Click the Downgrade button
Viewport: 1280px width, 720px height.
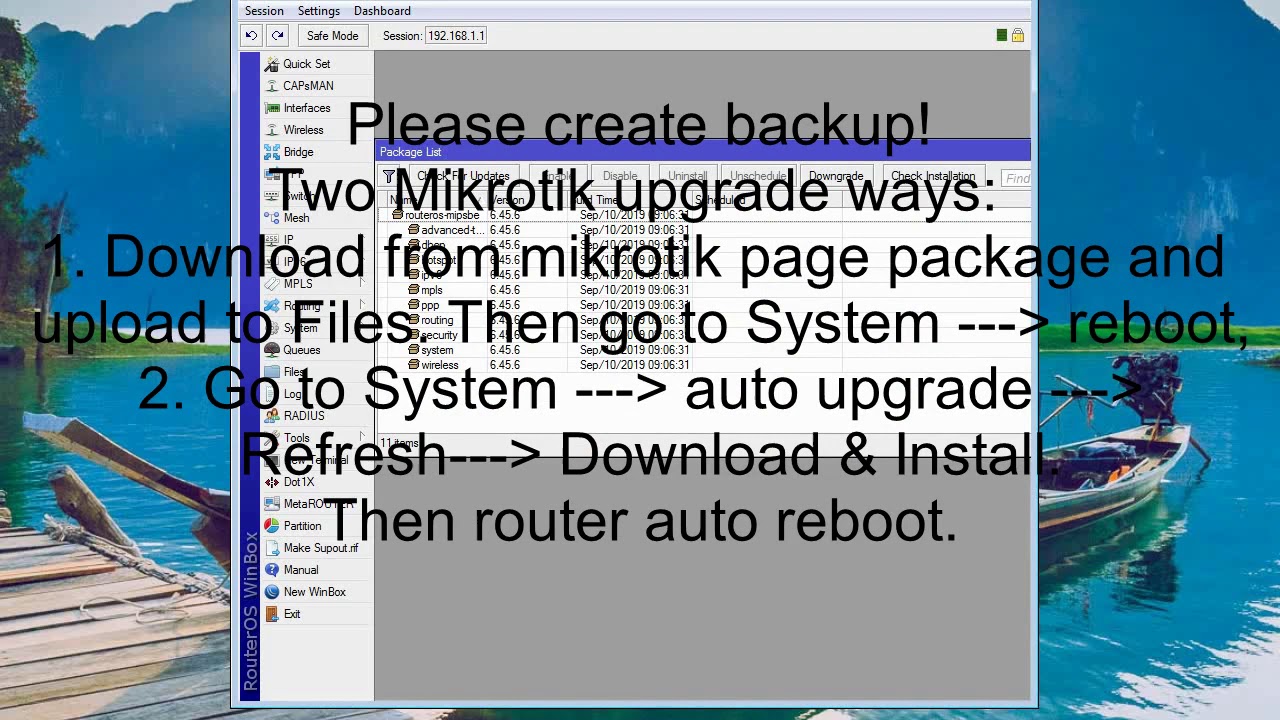point(836,177)
